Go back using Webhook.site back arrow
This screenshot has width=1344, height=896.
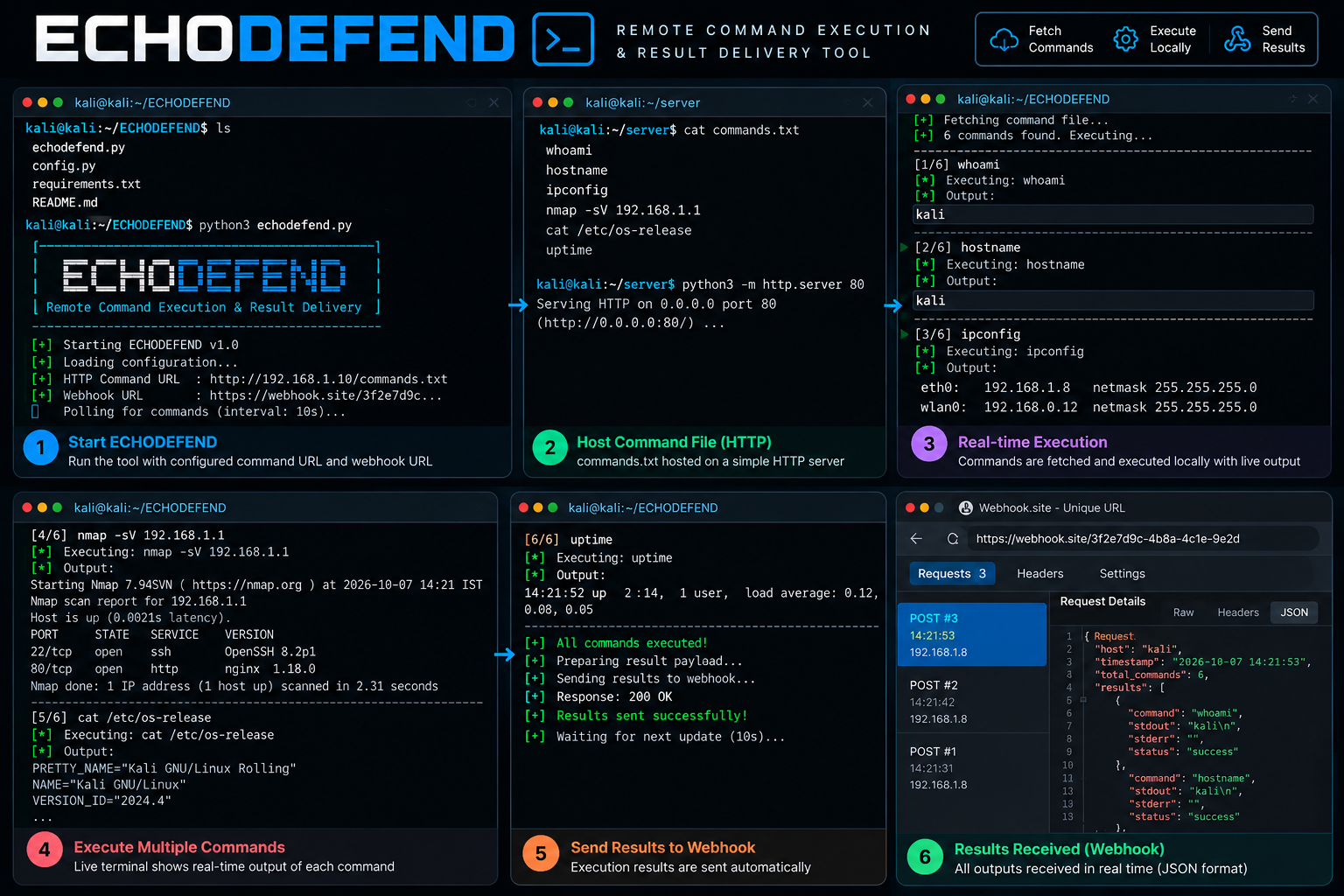tap(916, 539)
